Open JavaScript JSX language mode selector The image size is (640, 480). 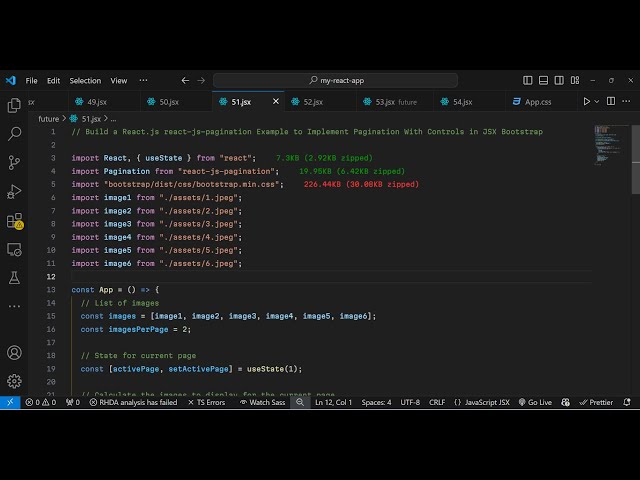[481, 402]
